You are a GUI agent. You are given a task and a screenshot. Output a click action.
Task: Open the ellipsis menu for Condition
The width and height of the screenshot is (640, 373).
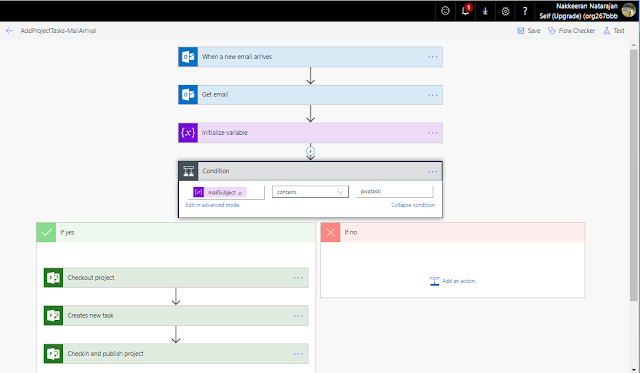click(x=433, y=171)
